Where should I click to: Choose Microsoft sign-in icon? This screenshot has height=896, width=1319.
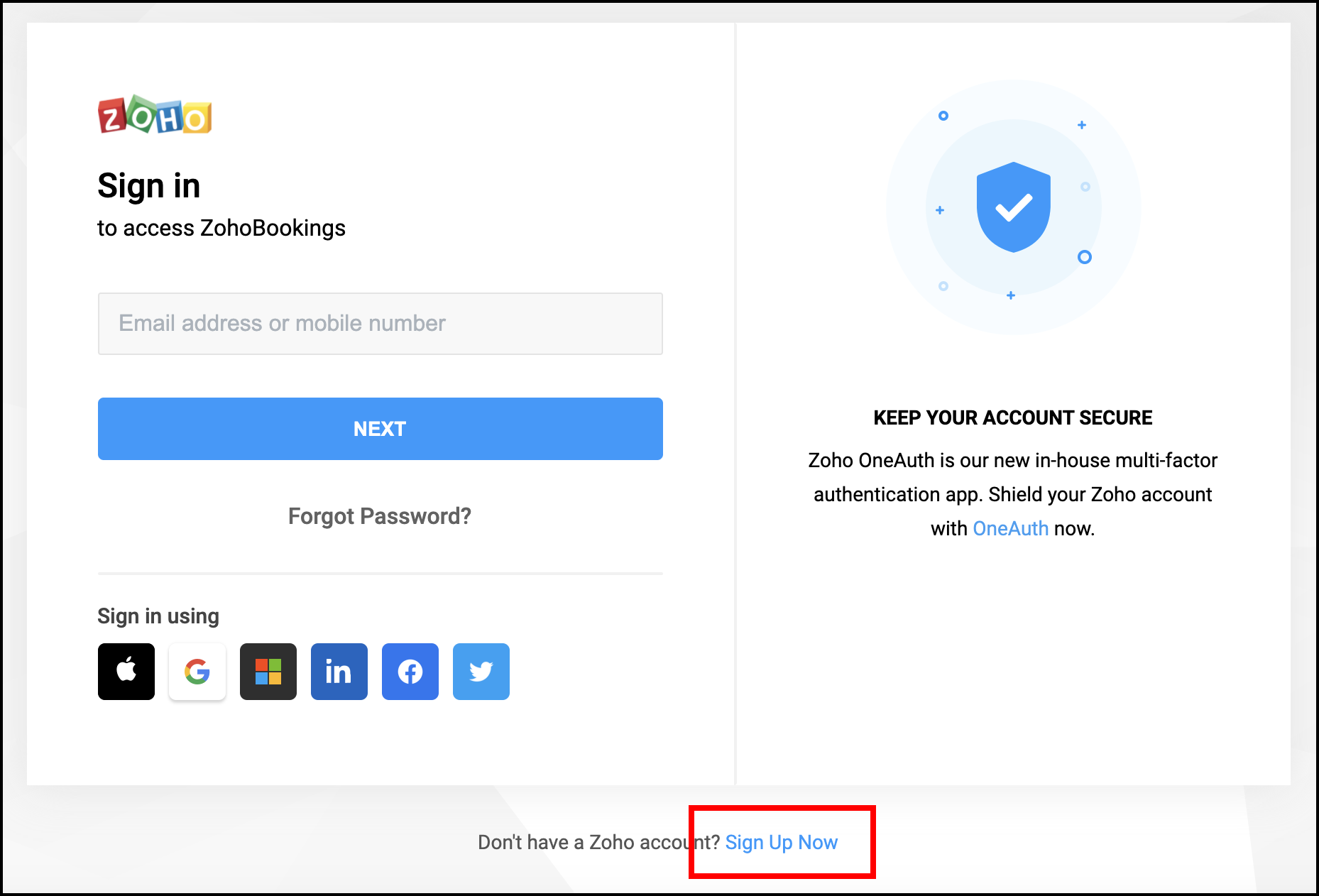[268, 672]
